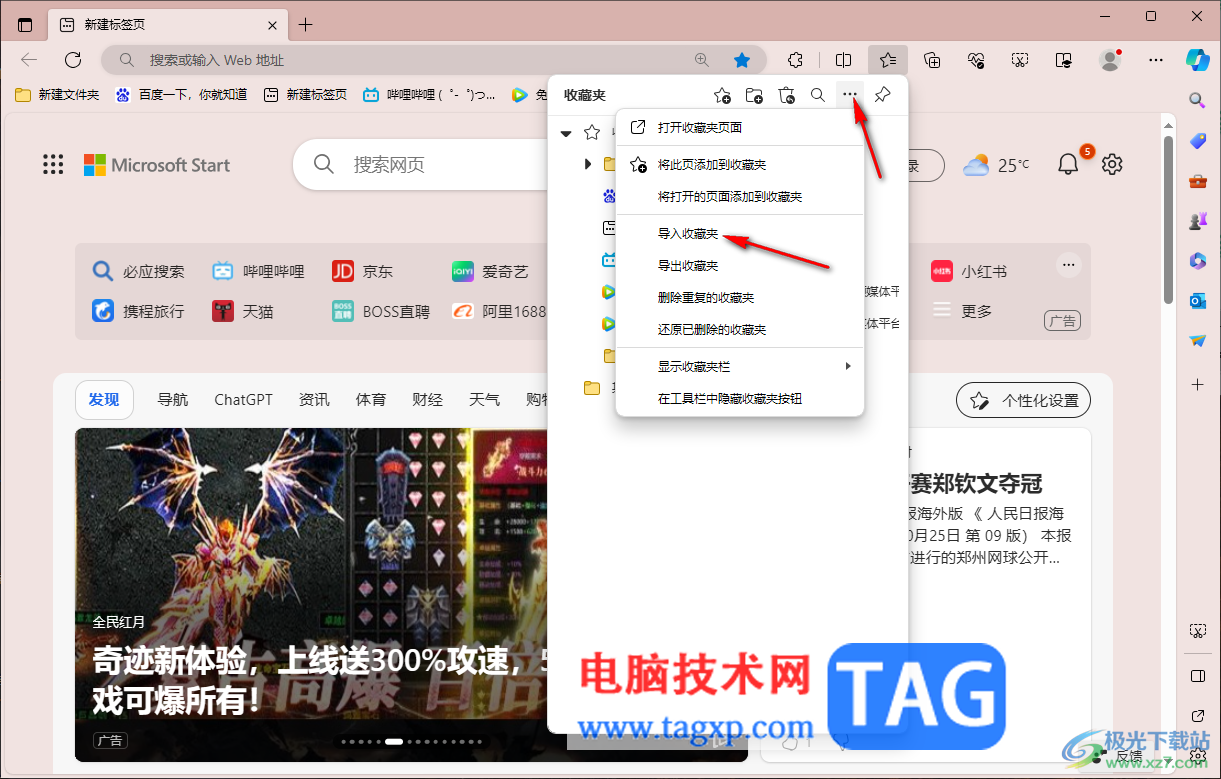The width and height of the screenshot is (1221, 779).
Task: Open weather widget showing 25°C
Action: (x=996, y=165)
